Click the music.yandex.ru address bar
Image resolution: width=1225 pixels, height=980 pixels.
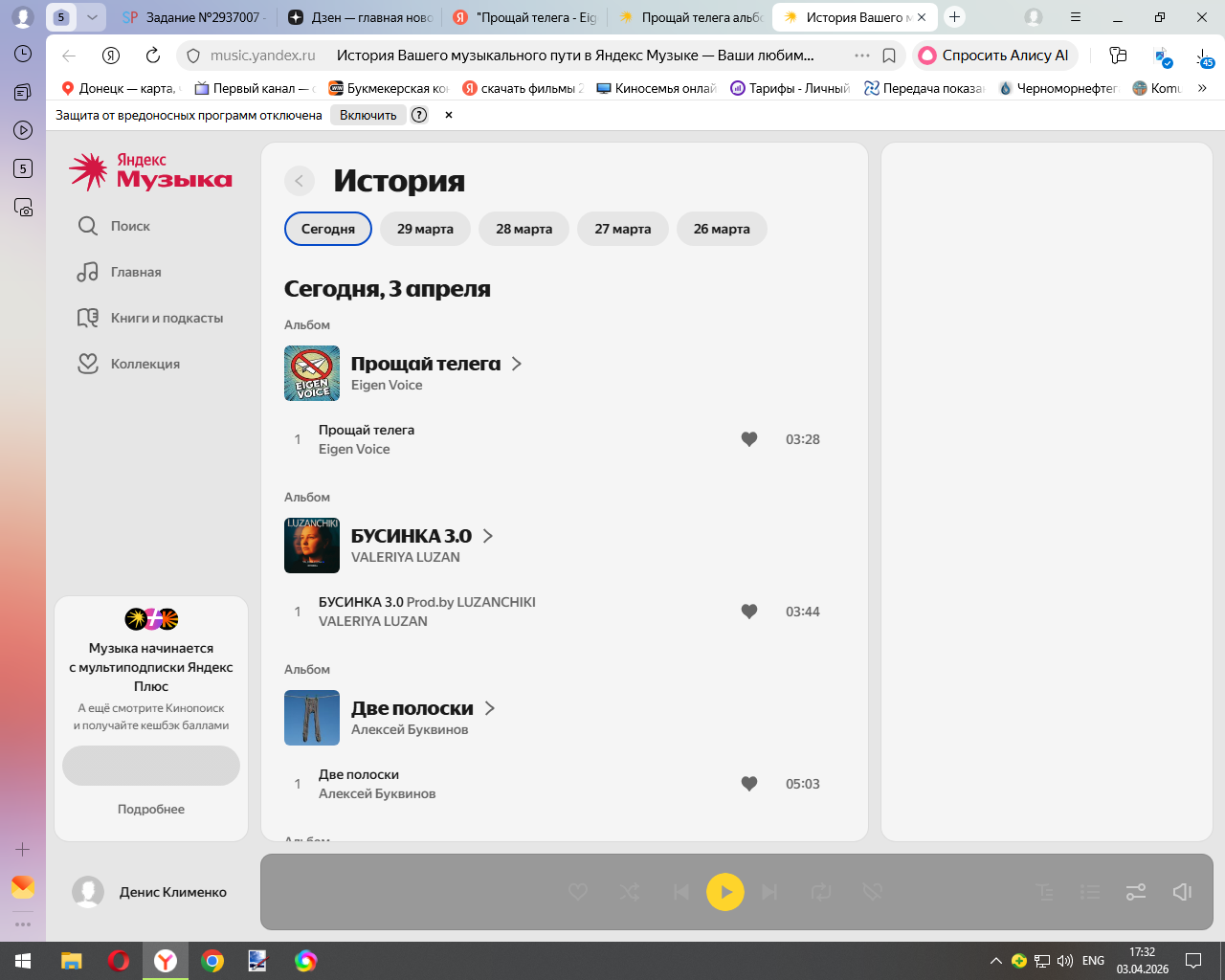coord(263,56)
